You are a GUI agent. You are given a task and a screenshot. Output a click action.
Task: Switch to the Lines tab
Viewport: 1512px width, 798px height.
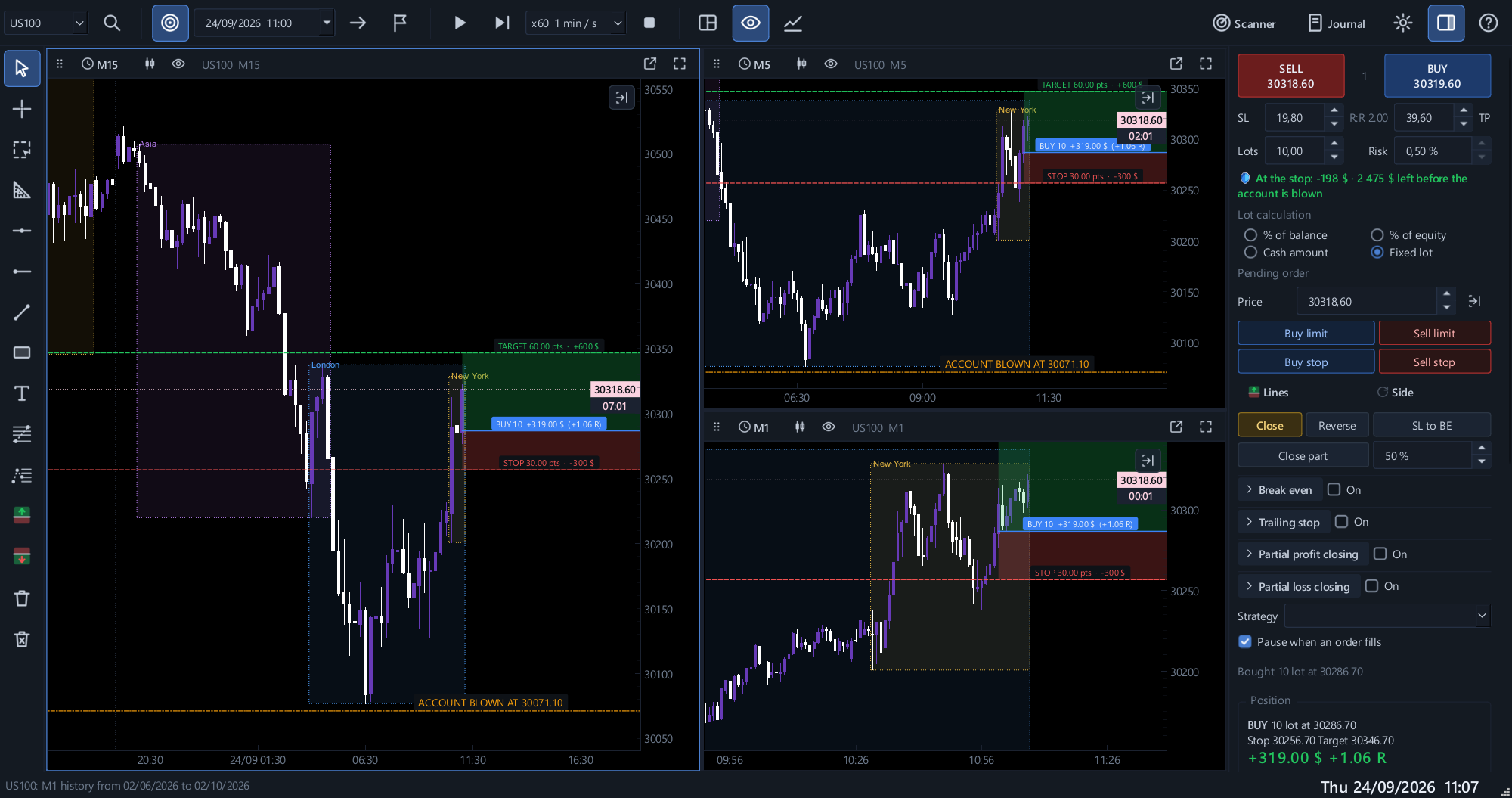(x=1268, y=392)
